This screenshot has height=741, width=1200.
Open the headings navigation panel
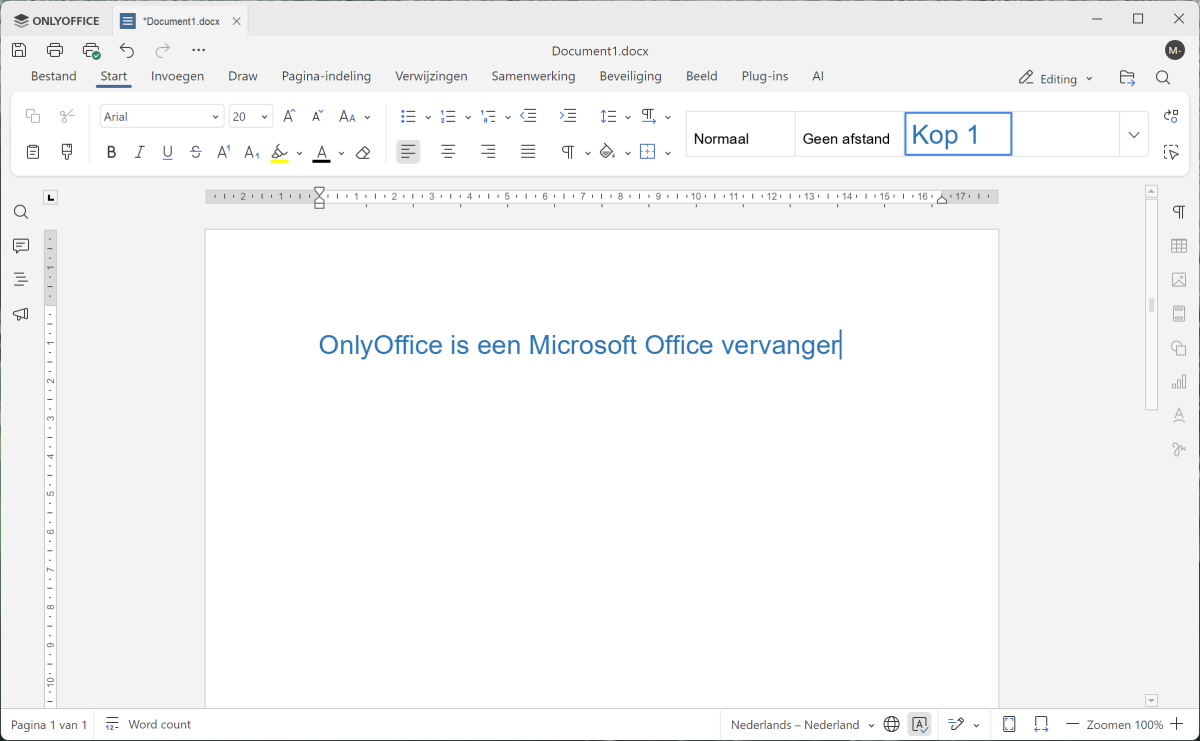click(x=21, y=280)
